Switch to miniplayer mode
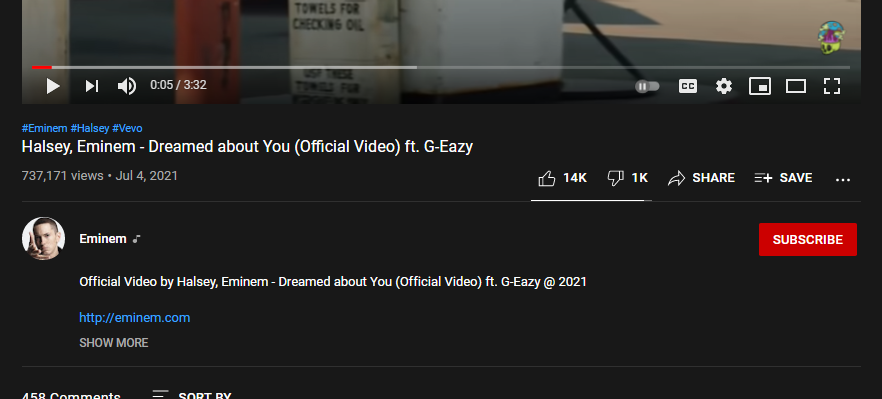Screen dimensions: 882x399 click(x=760, y=86)
